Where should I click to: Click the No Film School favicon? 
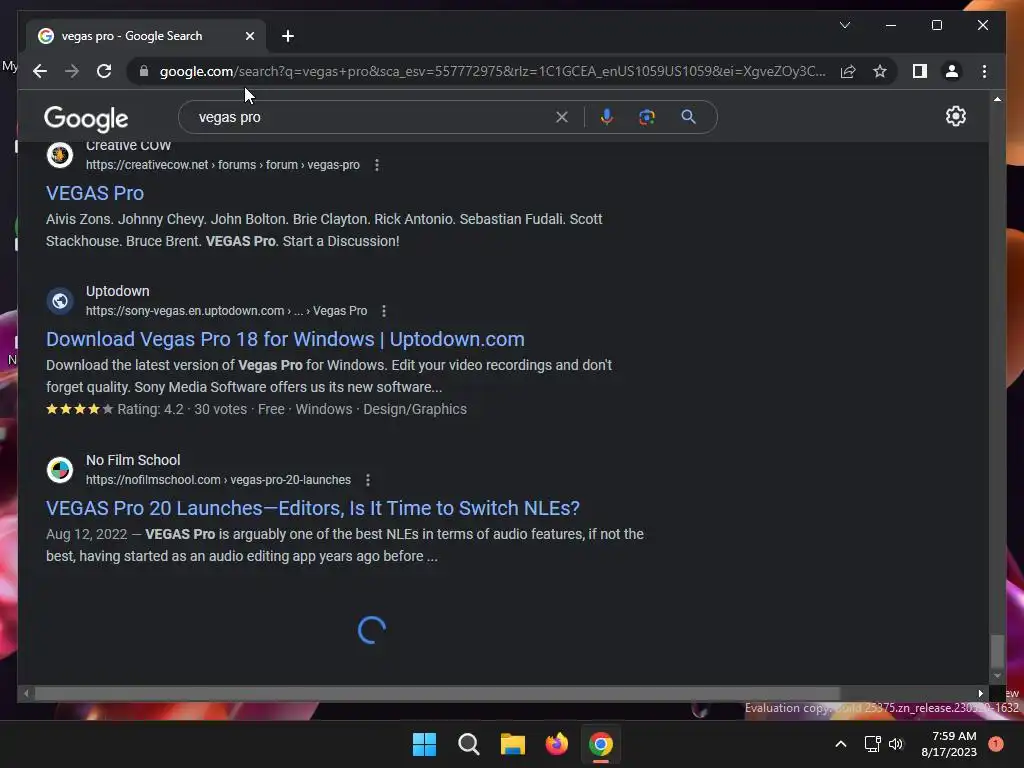coord(60,470)
